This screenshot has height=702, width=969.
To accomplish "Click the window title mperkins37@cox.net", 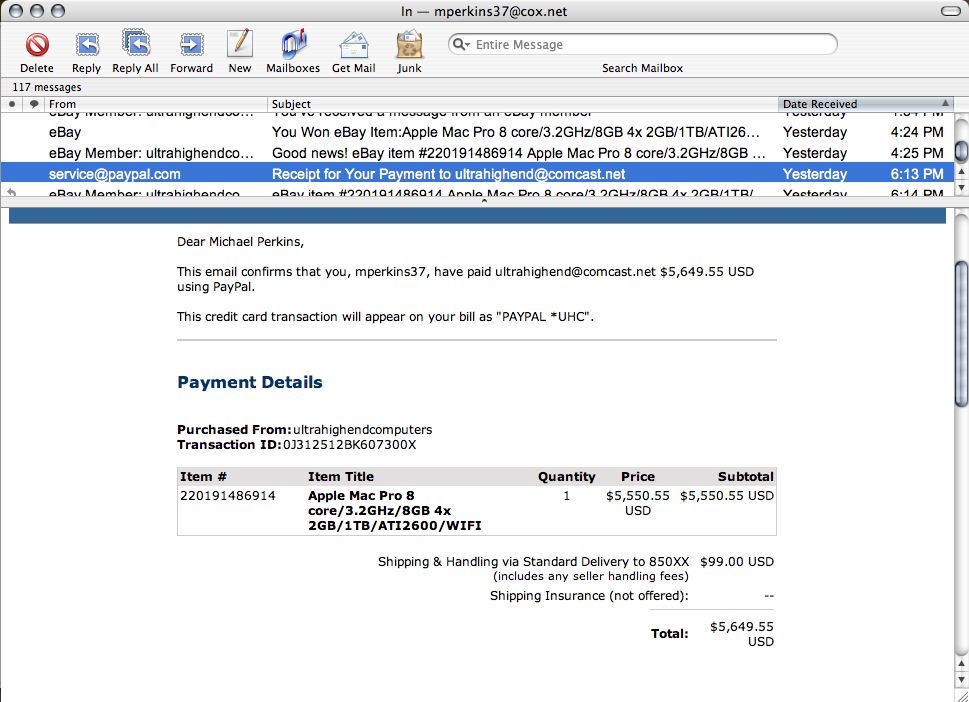I will [501, 11].
